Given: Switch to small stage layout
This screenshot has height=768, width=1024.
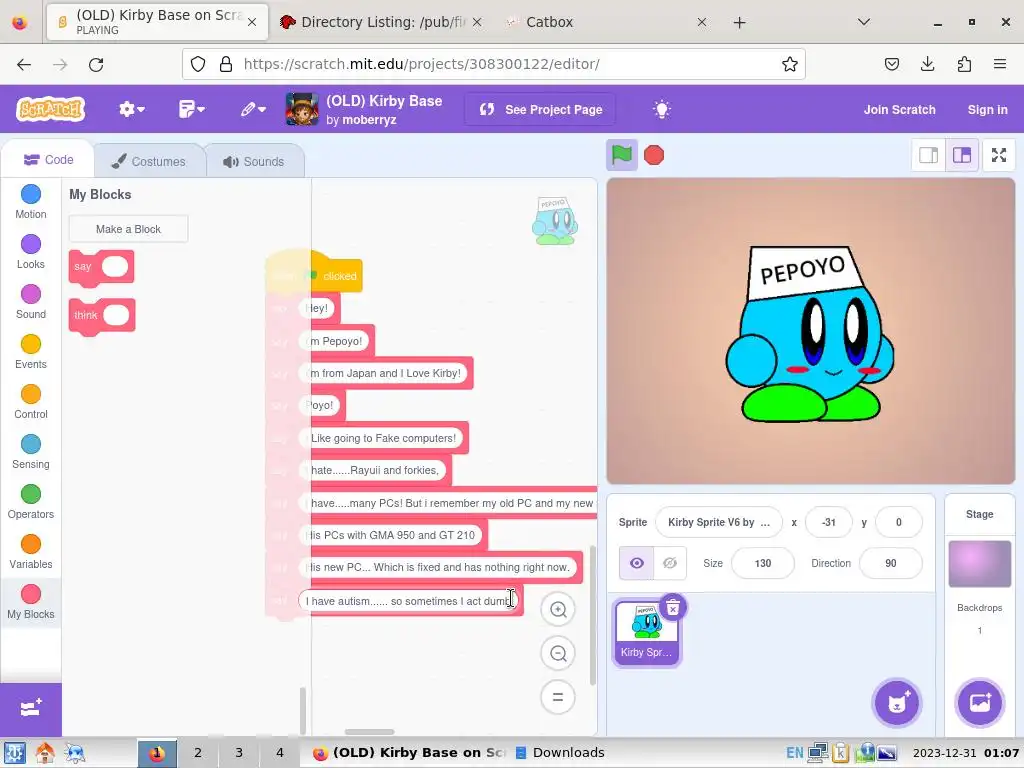Looking at the screenshot, I should point(928,155).
